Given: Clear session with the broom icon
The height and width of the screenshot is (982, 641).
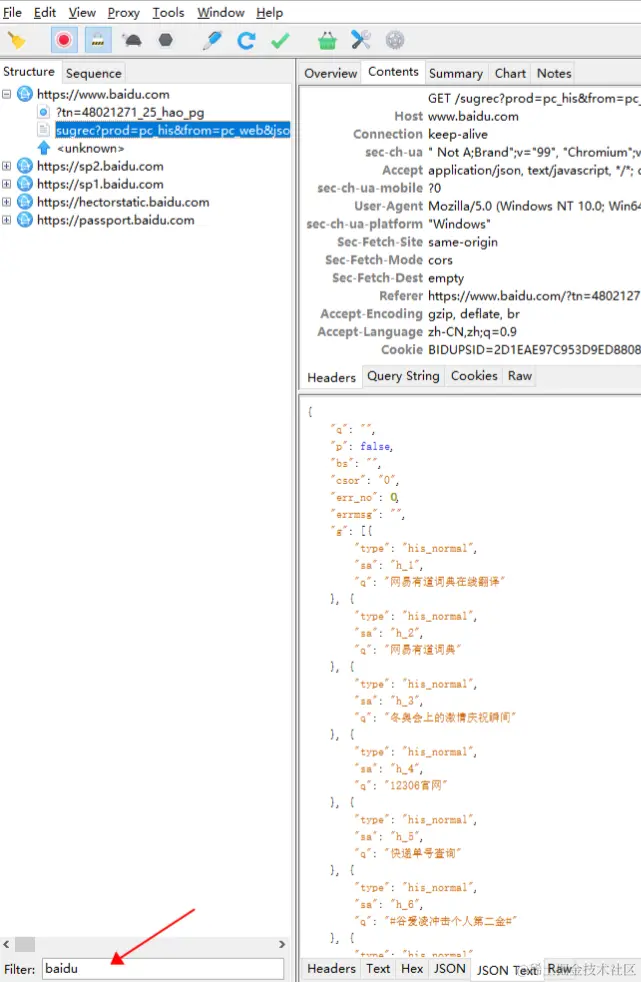Looking at the screenshot, I should [x=16, y=41].
